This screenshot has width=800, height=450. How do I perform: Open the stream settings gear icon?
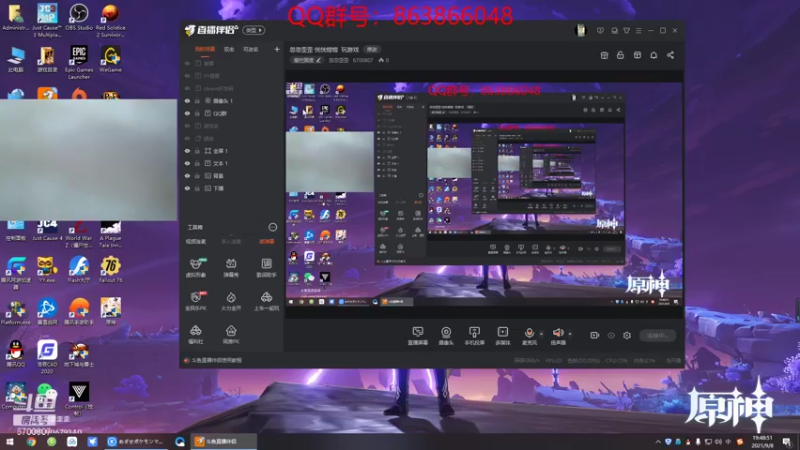(x=627, y=335)
